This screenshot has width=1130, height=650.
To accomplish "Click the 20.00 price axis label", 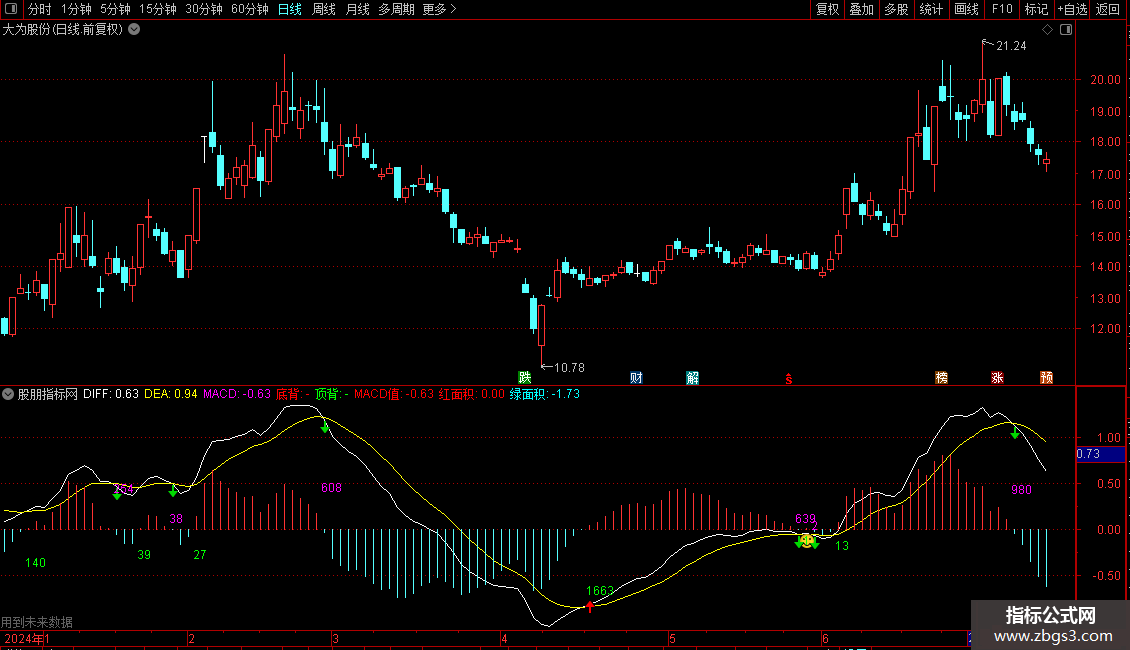I will (x=1105, y=80).
